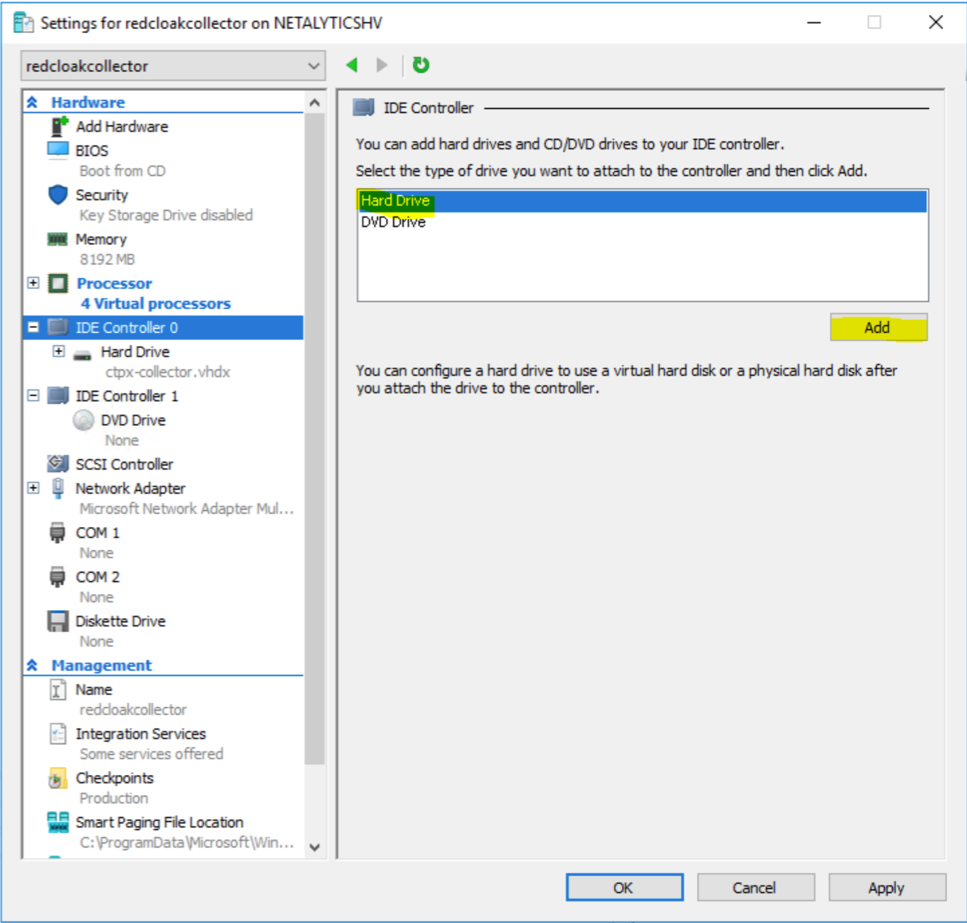
Task: Click '4 Virtual processors' text
Action: coord(155,303)
